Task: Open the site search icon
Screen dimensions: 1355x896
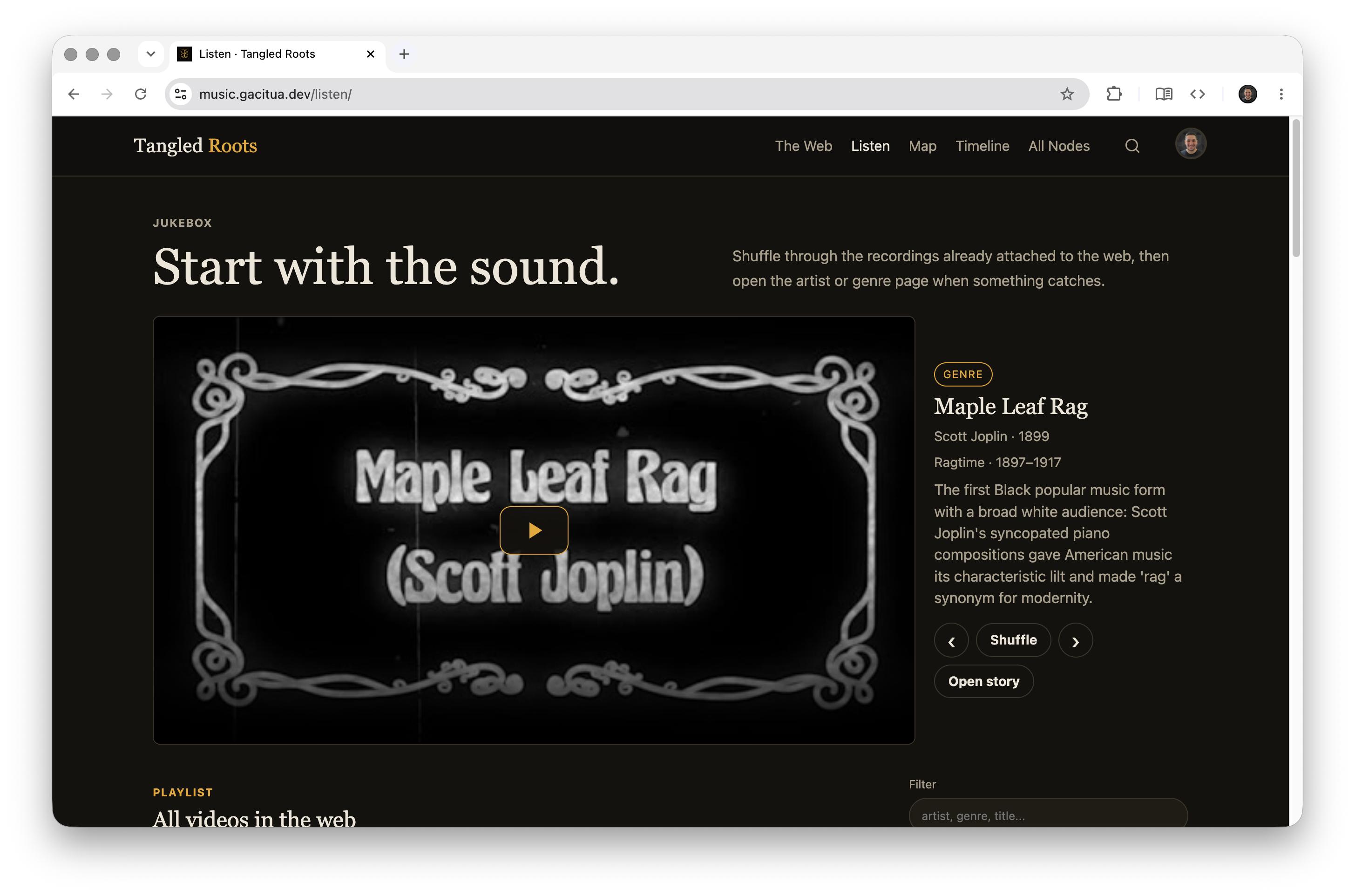Action: coord(1132,146)
